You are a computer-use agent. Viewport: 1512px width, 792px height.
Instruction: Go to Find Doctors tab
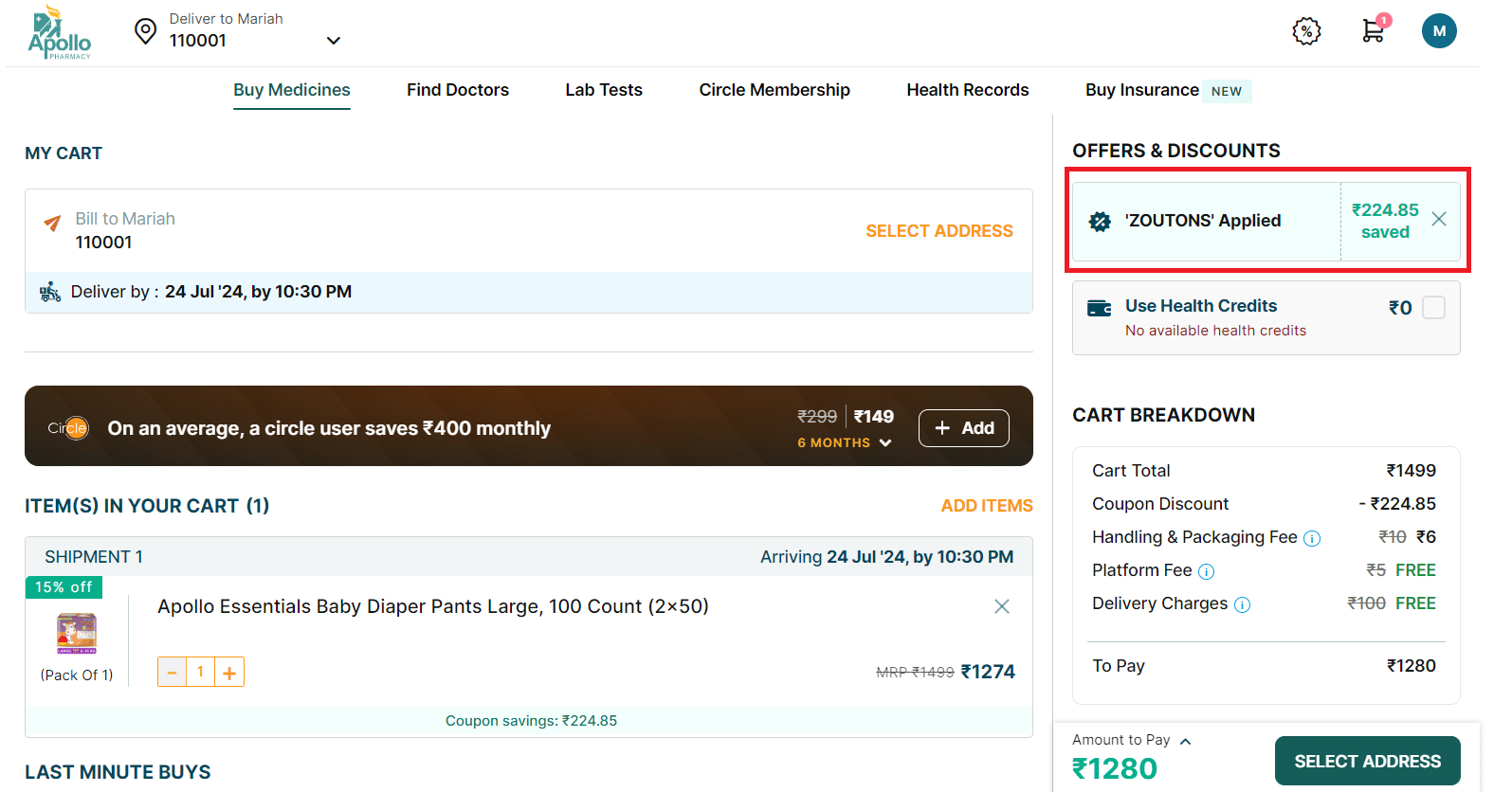pos(458,90)
